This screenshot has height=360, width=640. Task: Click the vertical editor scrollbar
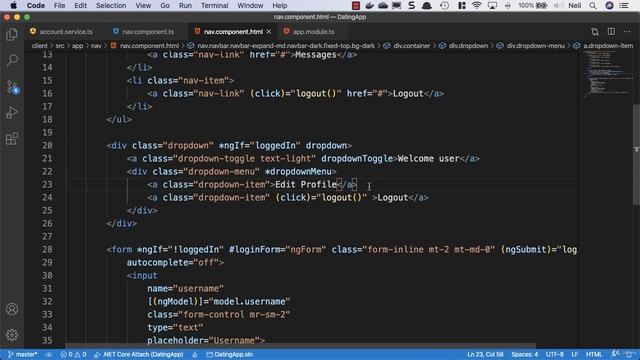click(636, 155)
